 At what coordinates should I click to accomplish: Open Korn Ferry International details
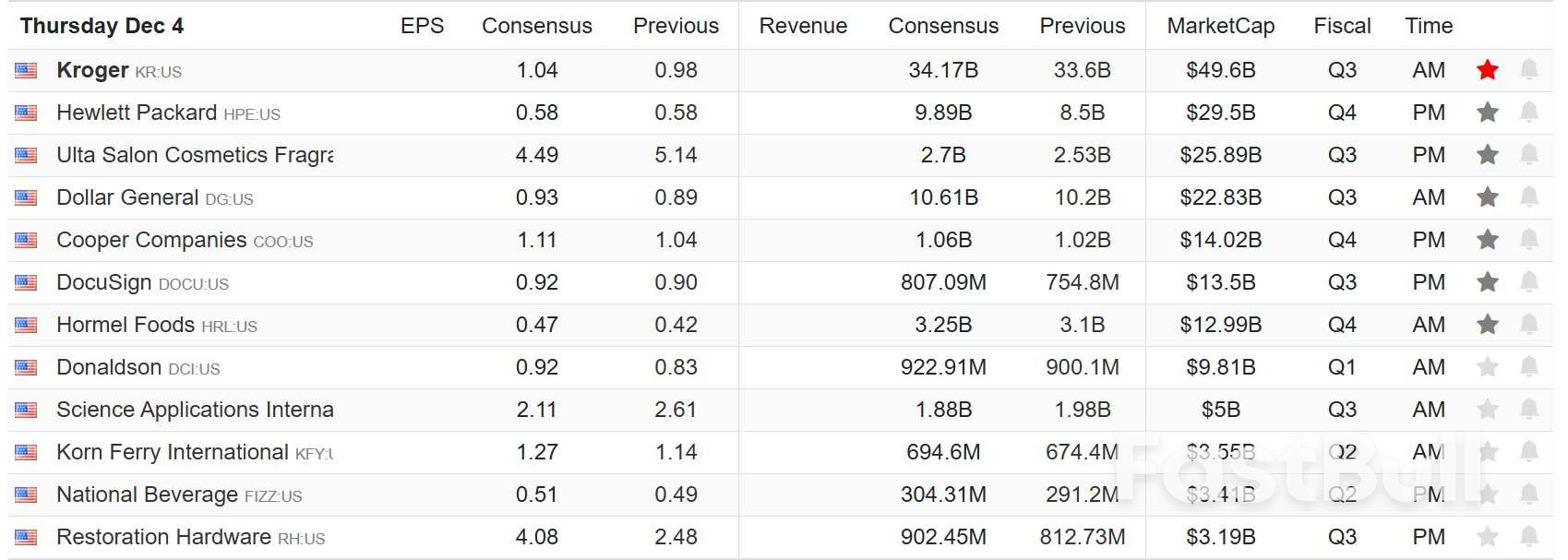(x=173, y=452)
